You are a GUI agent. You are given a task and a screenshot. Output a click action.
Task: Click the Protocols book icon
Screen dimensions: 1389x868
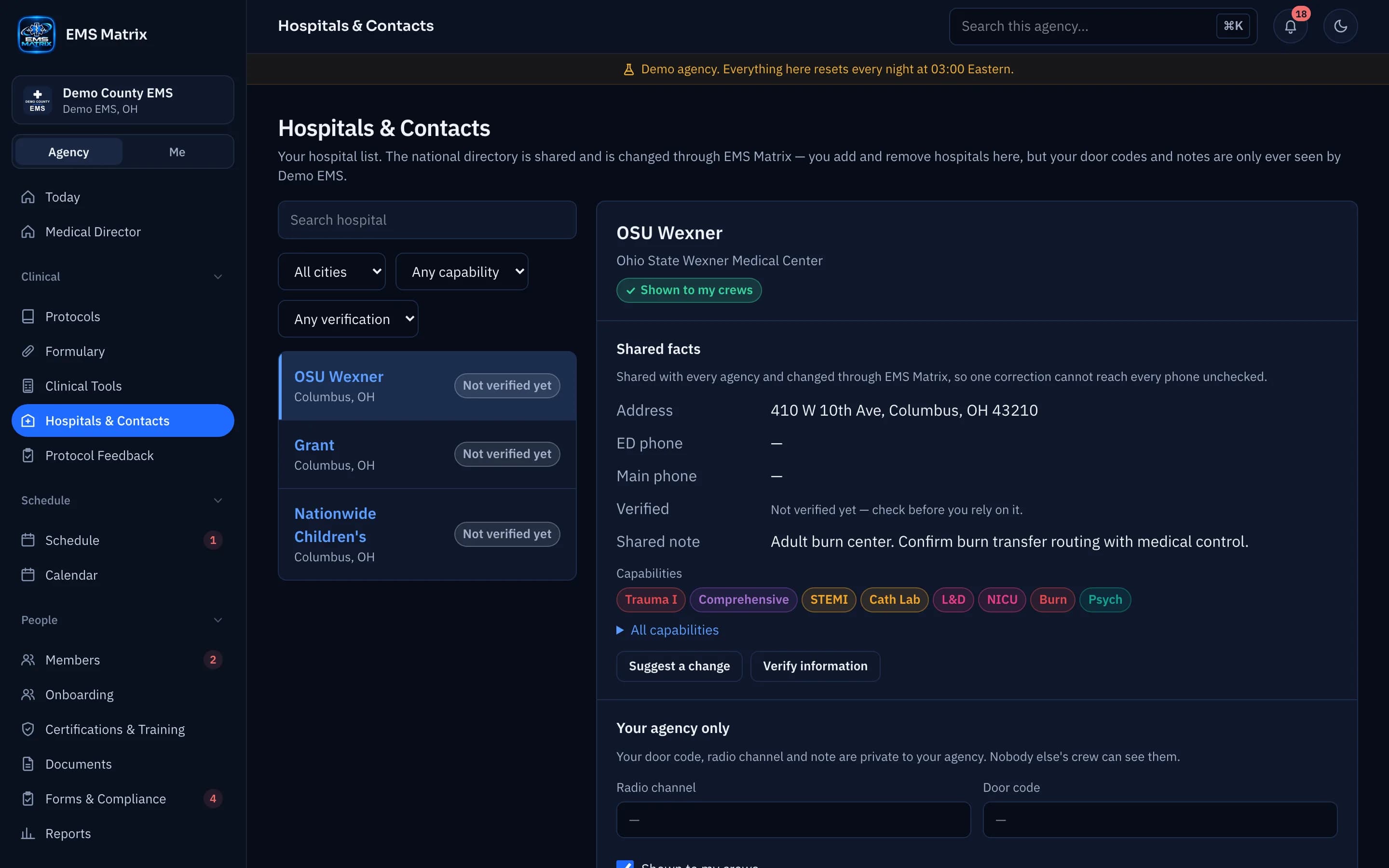[x=28, y=316]
